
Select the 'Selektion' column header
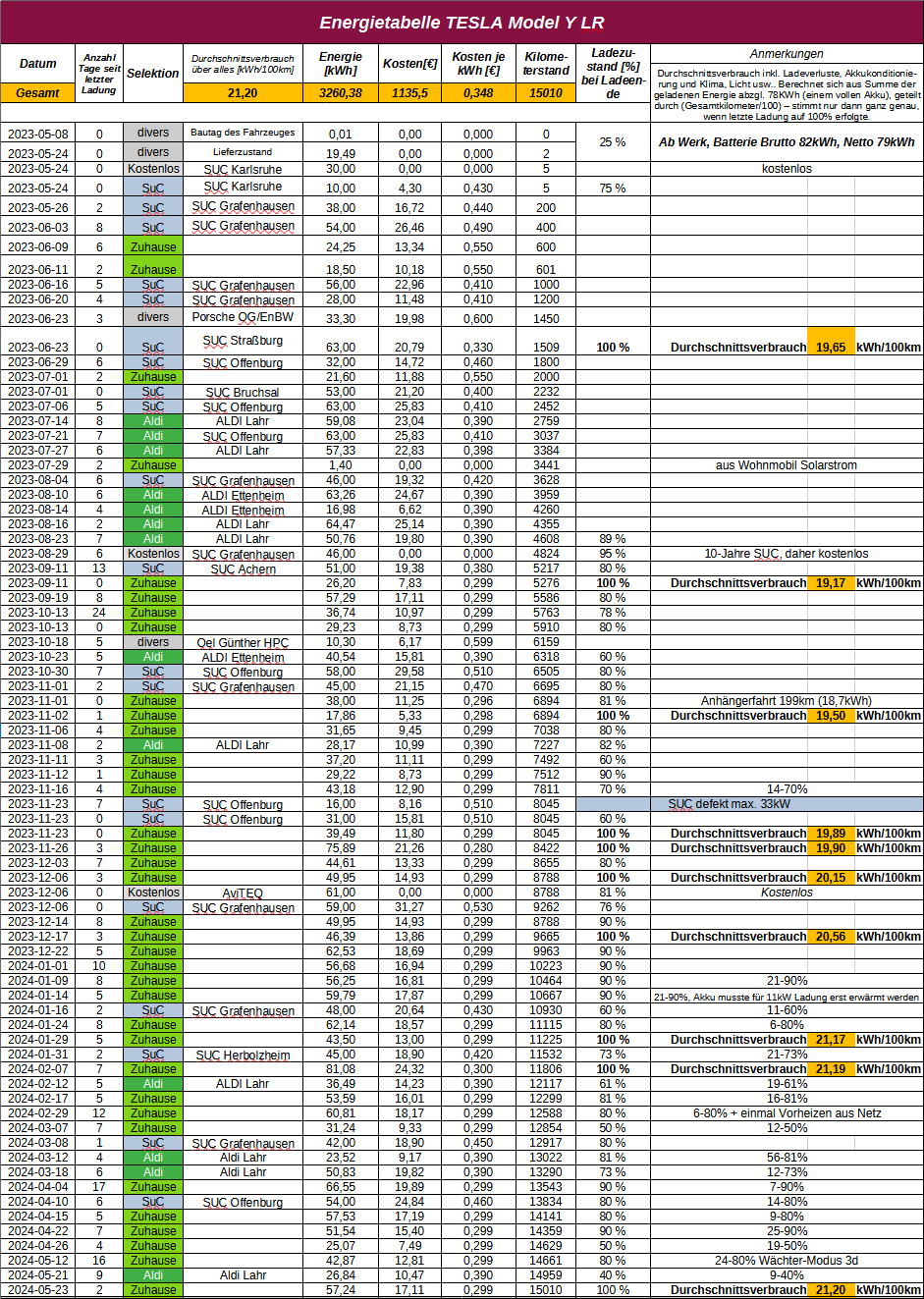153,74
